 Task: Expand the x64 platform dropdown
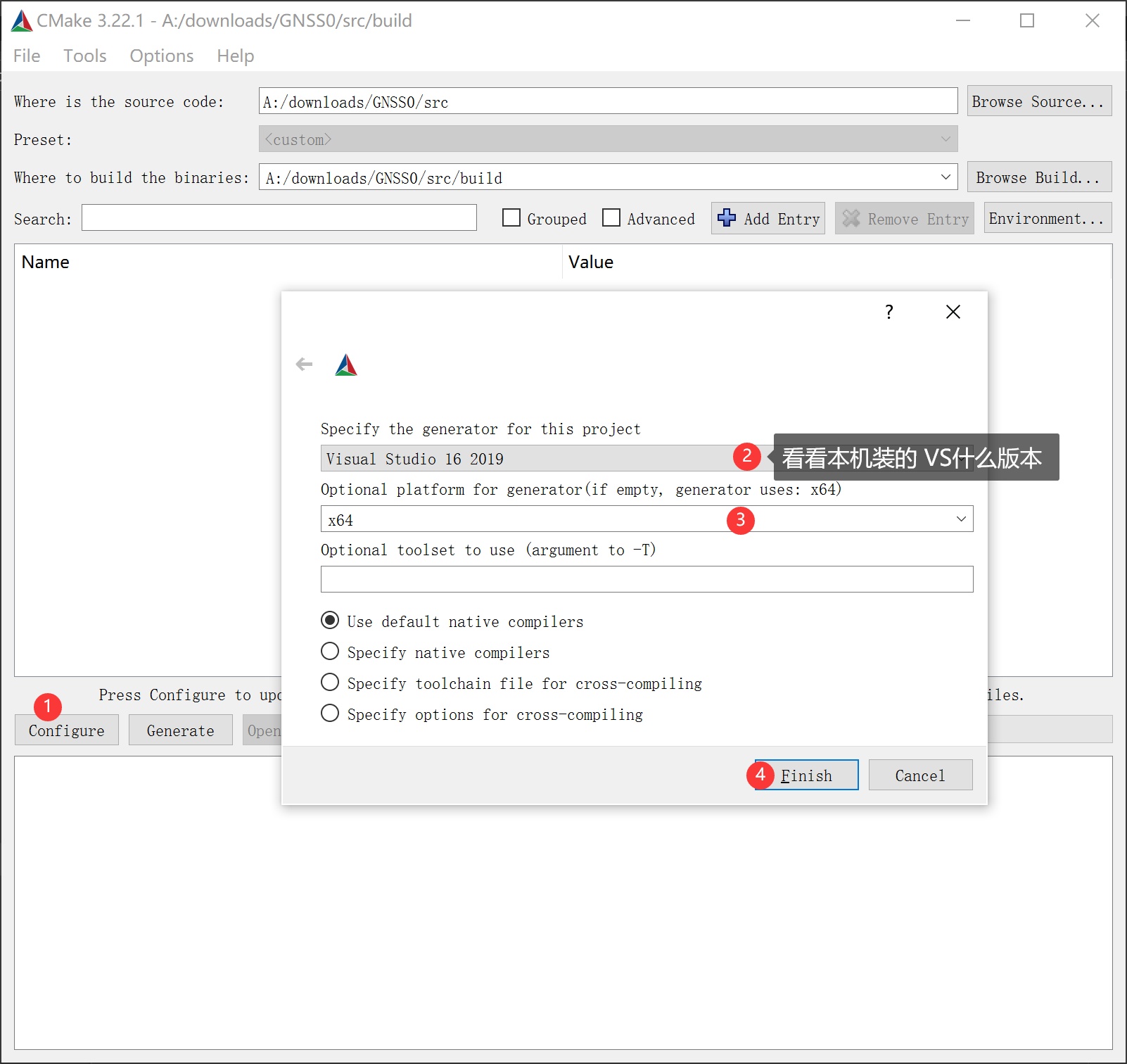961,519
